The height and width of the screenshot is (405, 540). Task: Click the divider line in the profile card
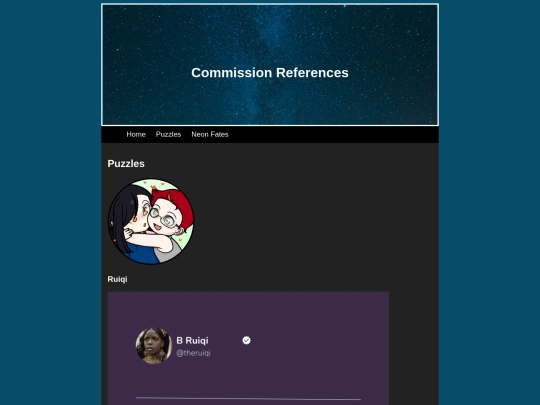click(248, 398)
